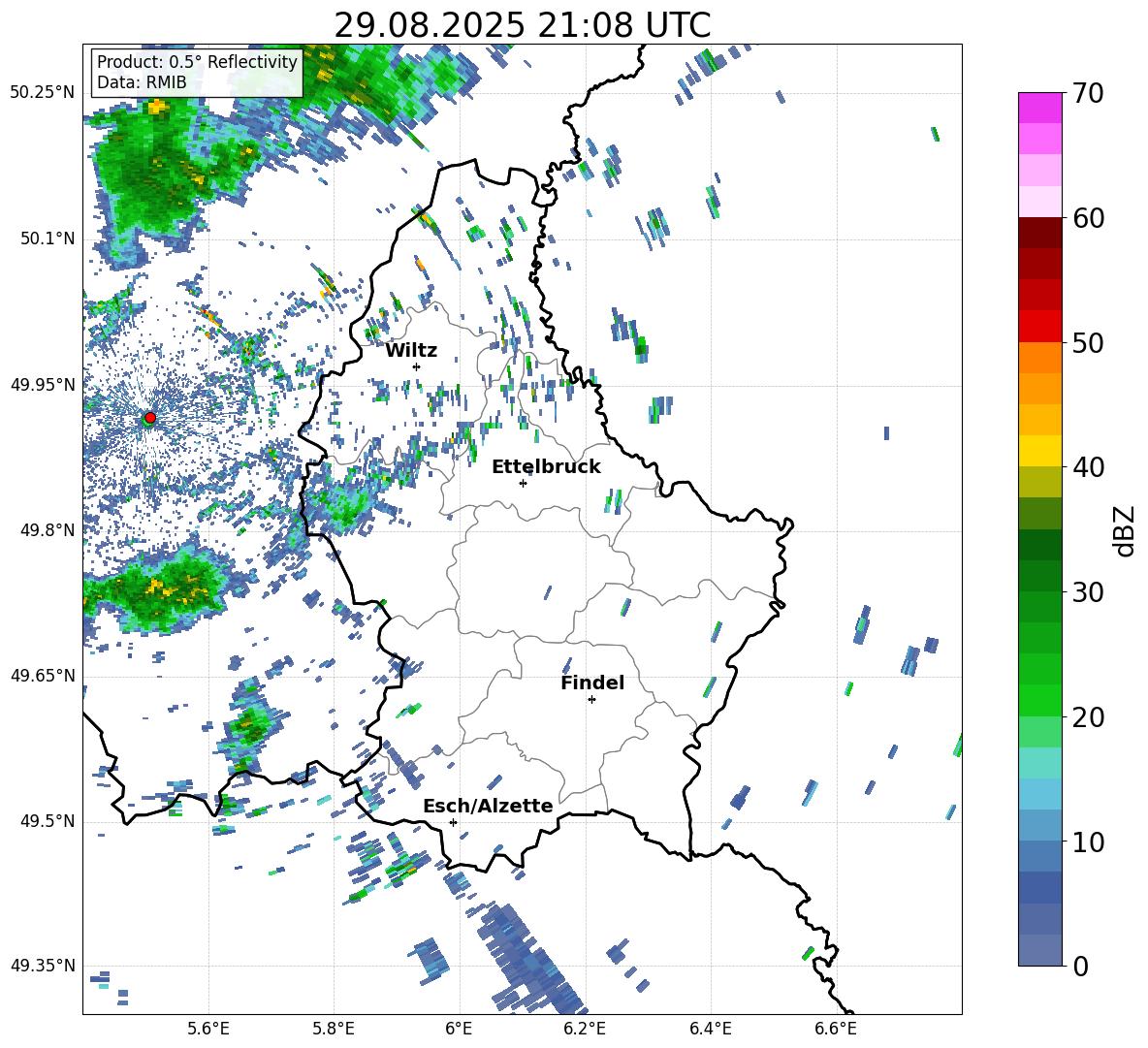The image size is (1148, 1048).
Task: Click the 6.4°E longitude label
Action: click(x=710, y=1029)
